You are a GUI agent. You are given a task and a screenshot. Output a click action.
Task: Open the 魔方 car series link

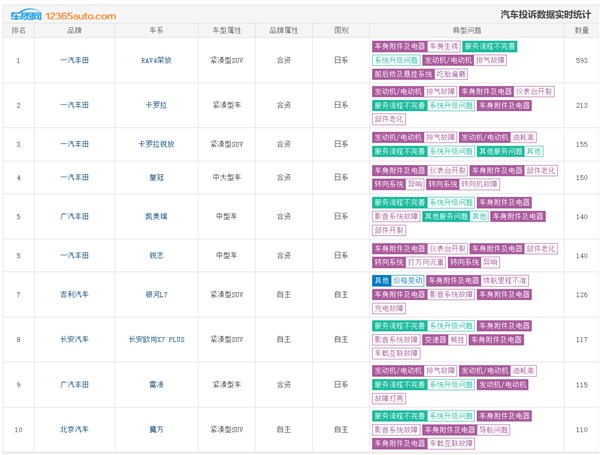point(156,430)
